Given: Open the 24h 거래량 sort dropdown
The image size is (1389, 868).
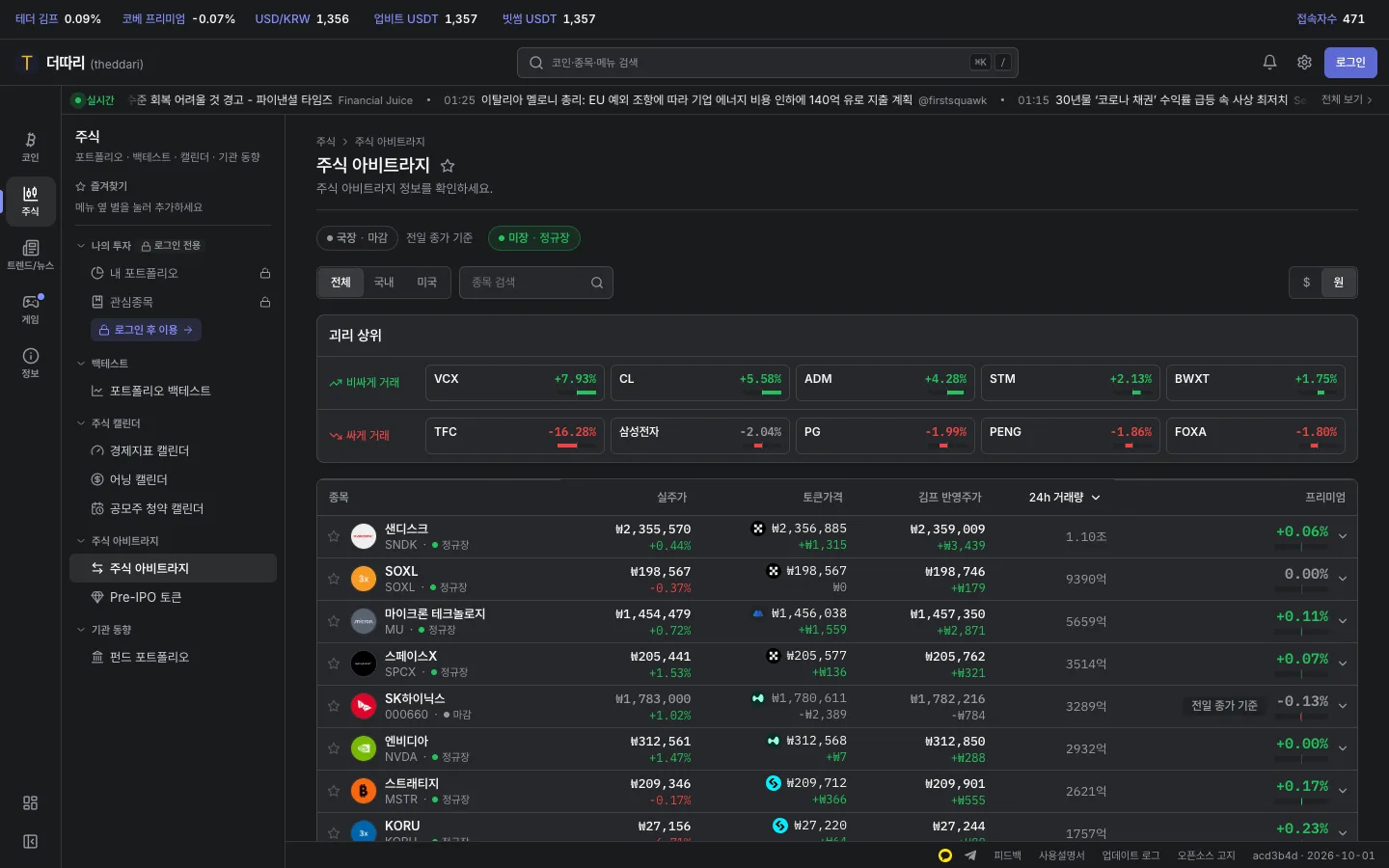Looking at the screenshot, I should point(1064,498).
